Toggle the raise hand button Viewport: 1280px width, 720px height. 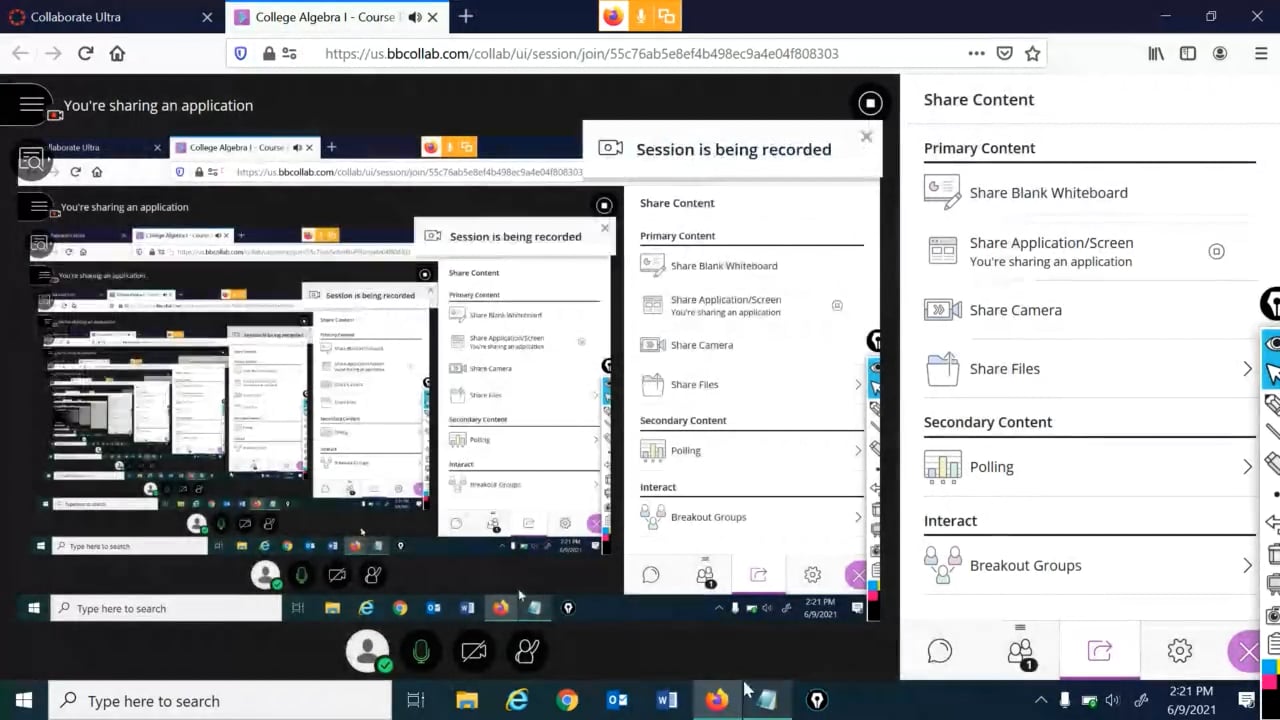[x=527, y=651]
